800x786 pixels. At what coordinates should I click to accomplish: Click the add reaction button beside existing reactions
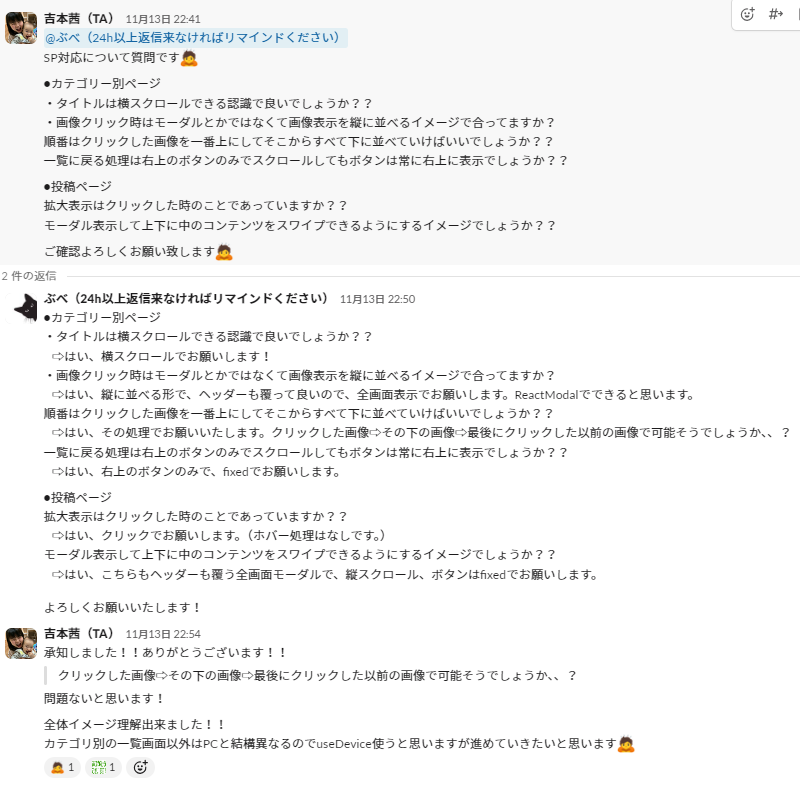click(140, 767)
